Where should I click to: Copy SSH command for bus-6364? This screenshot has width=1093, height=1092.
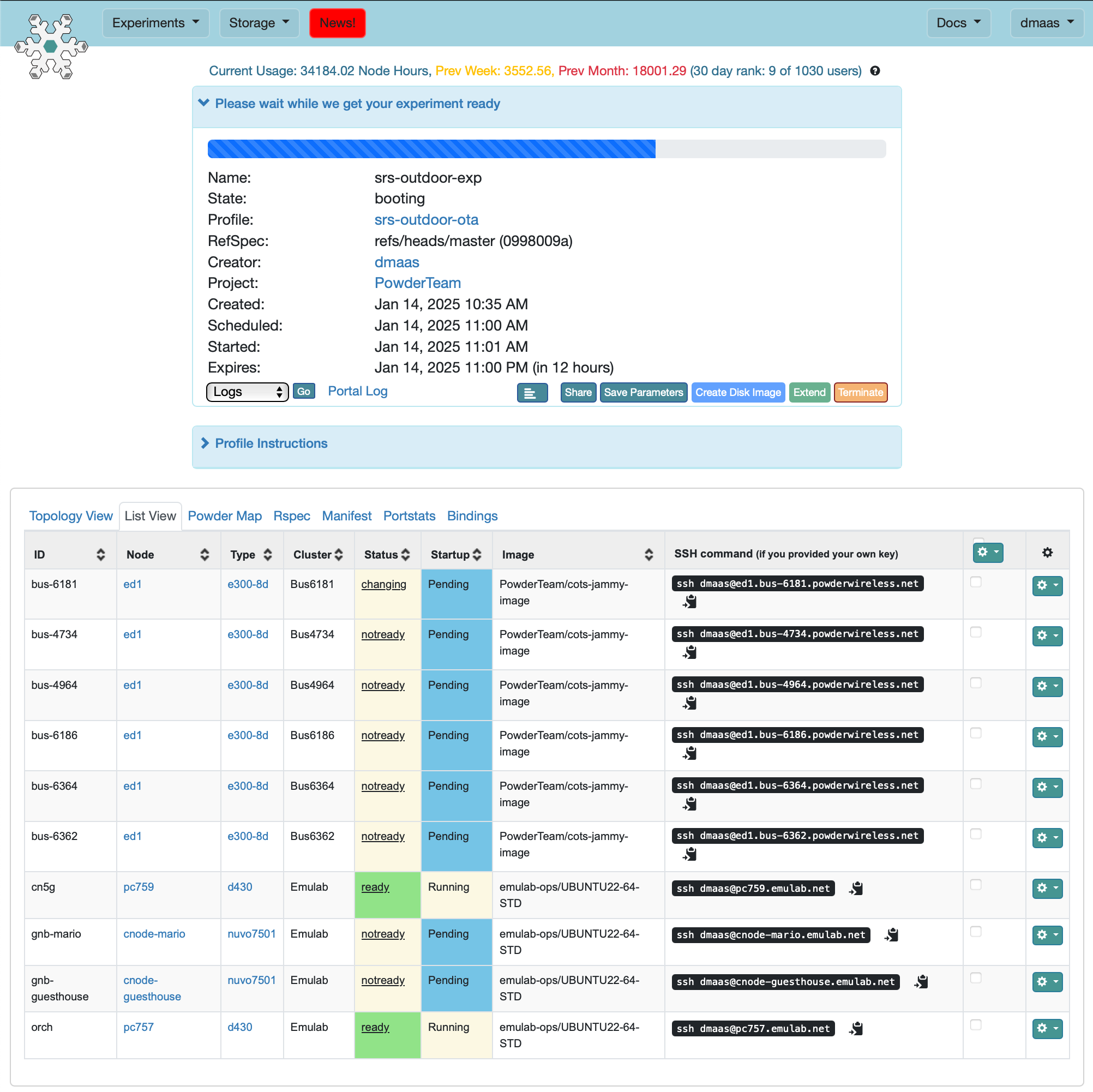[x=689, y=804]
